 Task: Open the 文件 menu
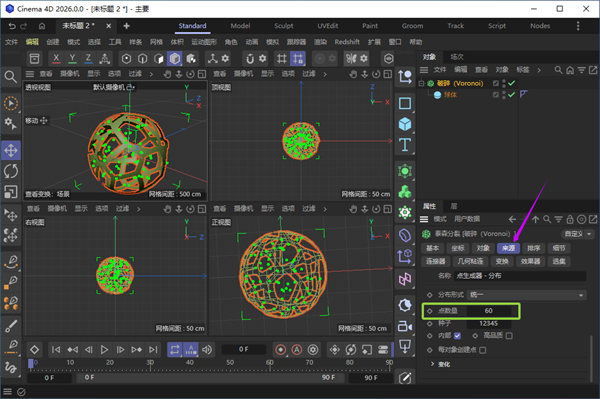tap(11, 42)
